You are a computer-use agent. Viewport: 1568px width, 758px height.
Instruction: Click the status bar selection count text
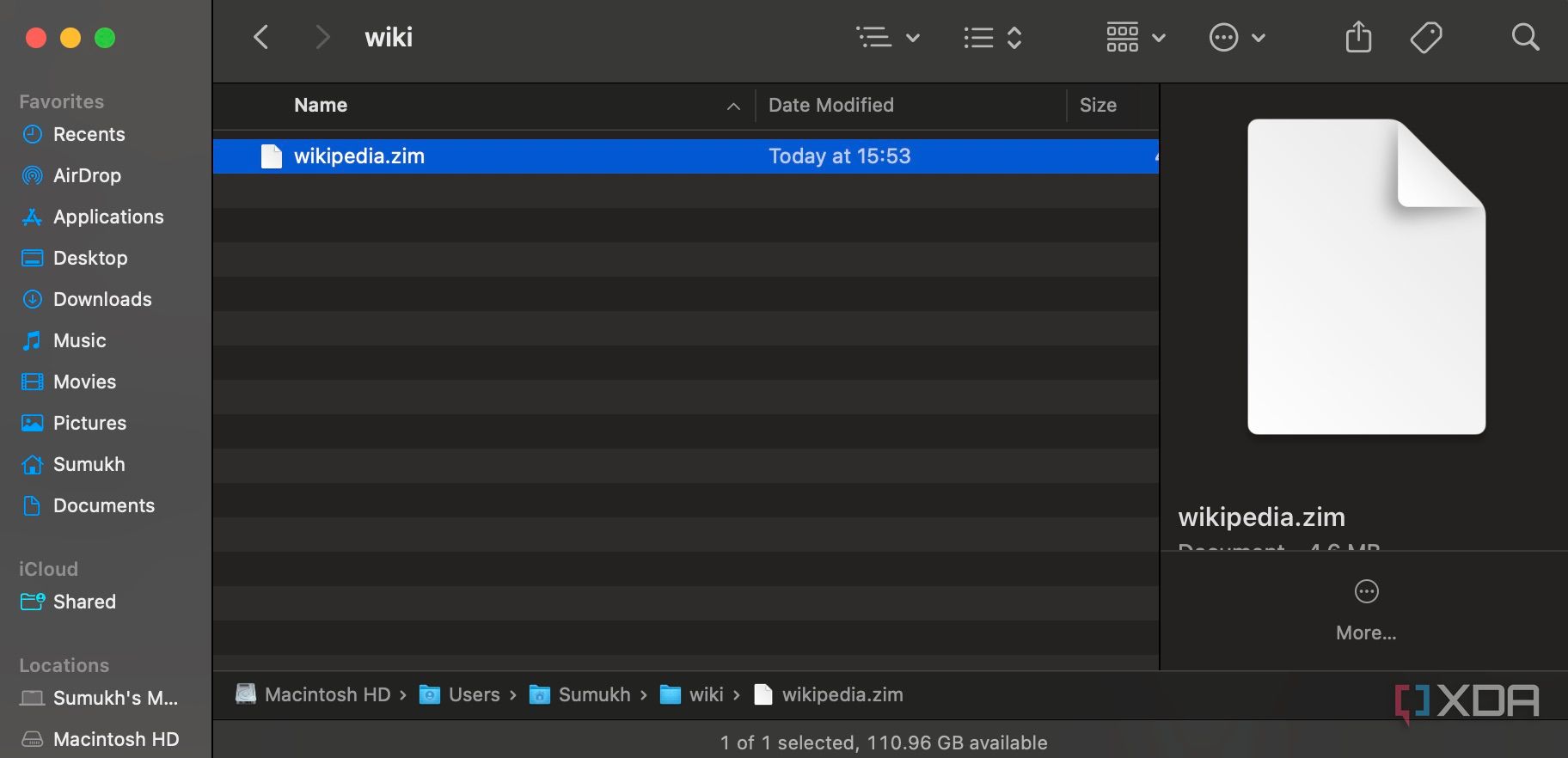pos(884,743)
